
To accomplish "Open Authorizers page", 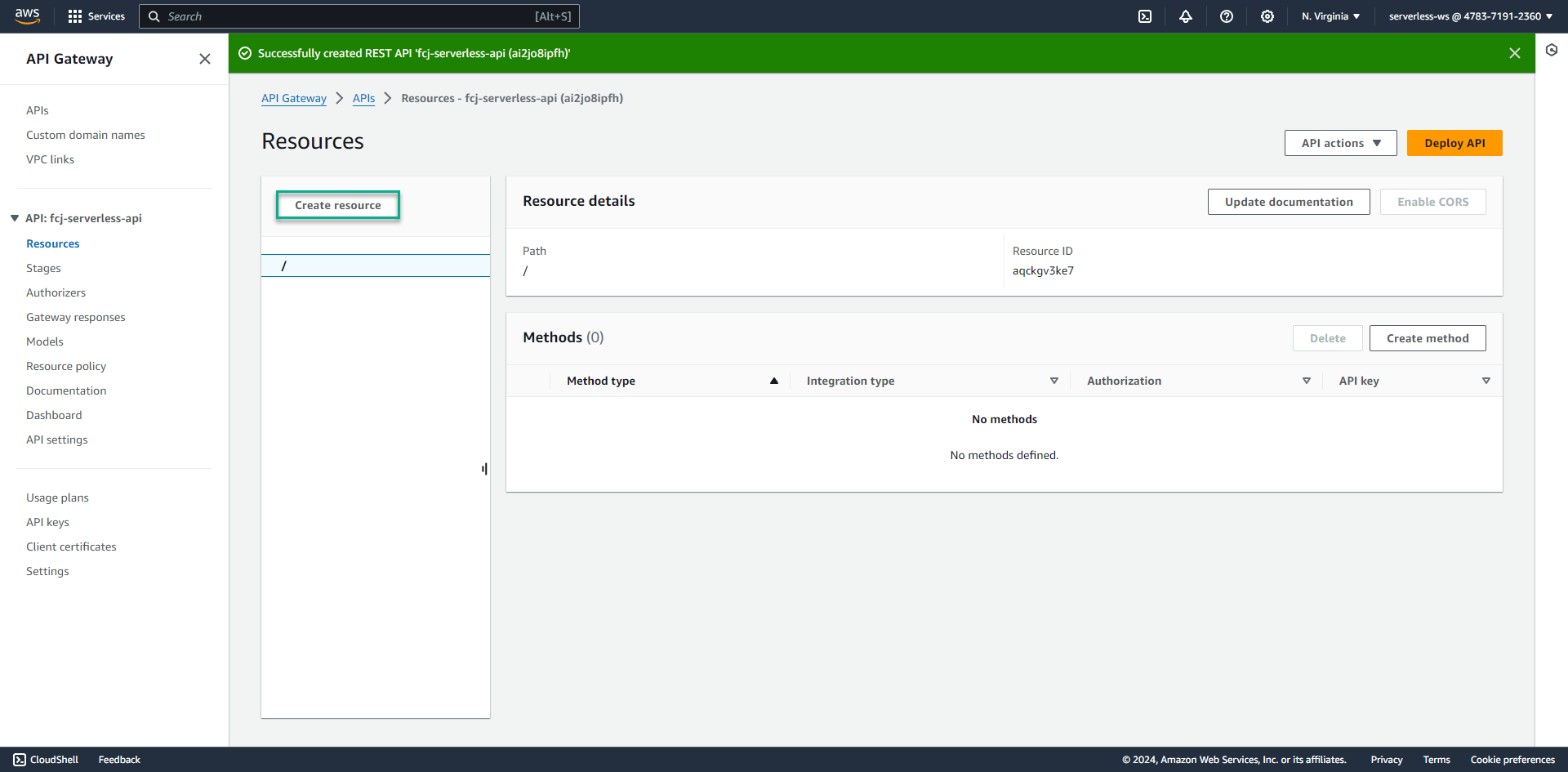I will tap(56, 292).
